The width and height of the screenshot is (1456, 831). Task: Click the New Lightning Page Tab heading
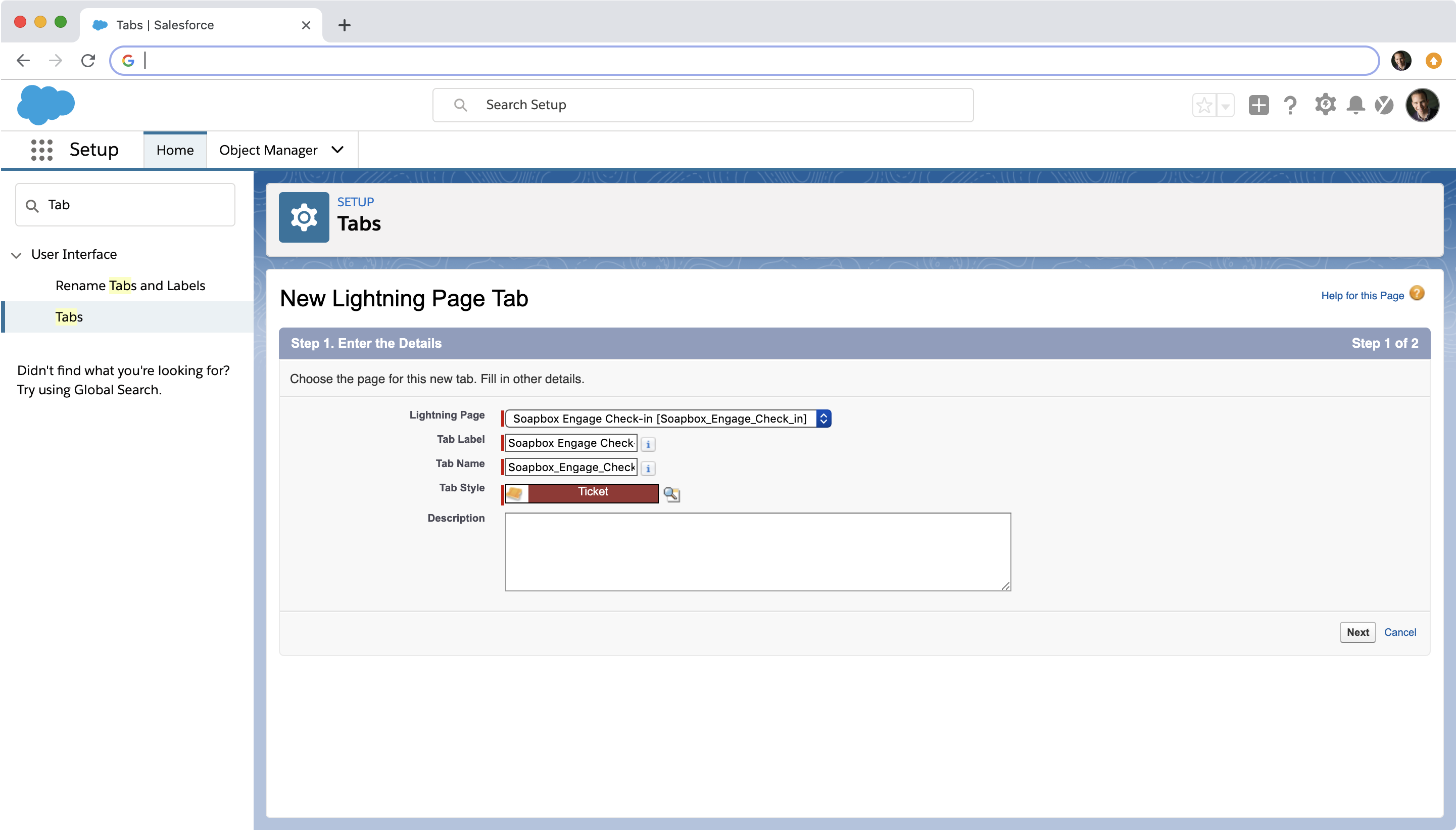click(x=404, y=299)
